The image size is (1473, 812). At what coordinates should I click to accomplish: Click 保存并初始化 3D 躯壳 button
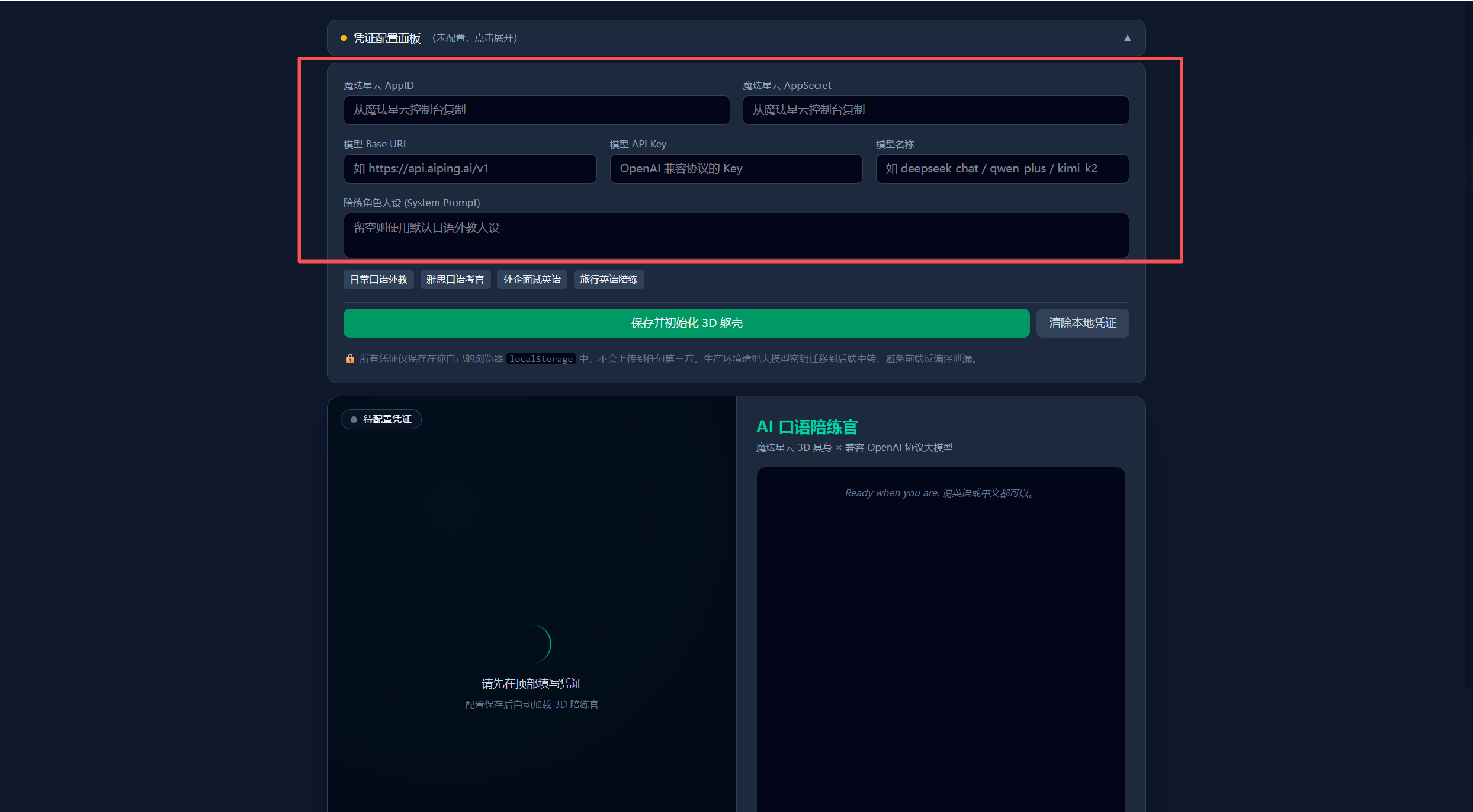686,323
